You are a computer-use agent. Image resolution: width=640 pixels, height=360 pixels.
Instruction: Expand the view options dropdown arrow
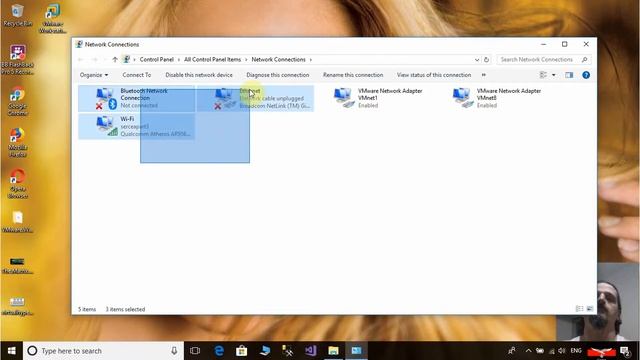tap(553, 75)
